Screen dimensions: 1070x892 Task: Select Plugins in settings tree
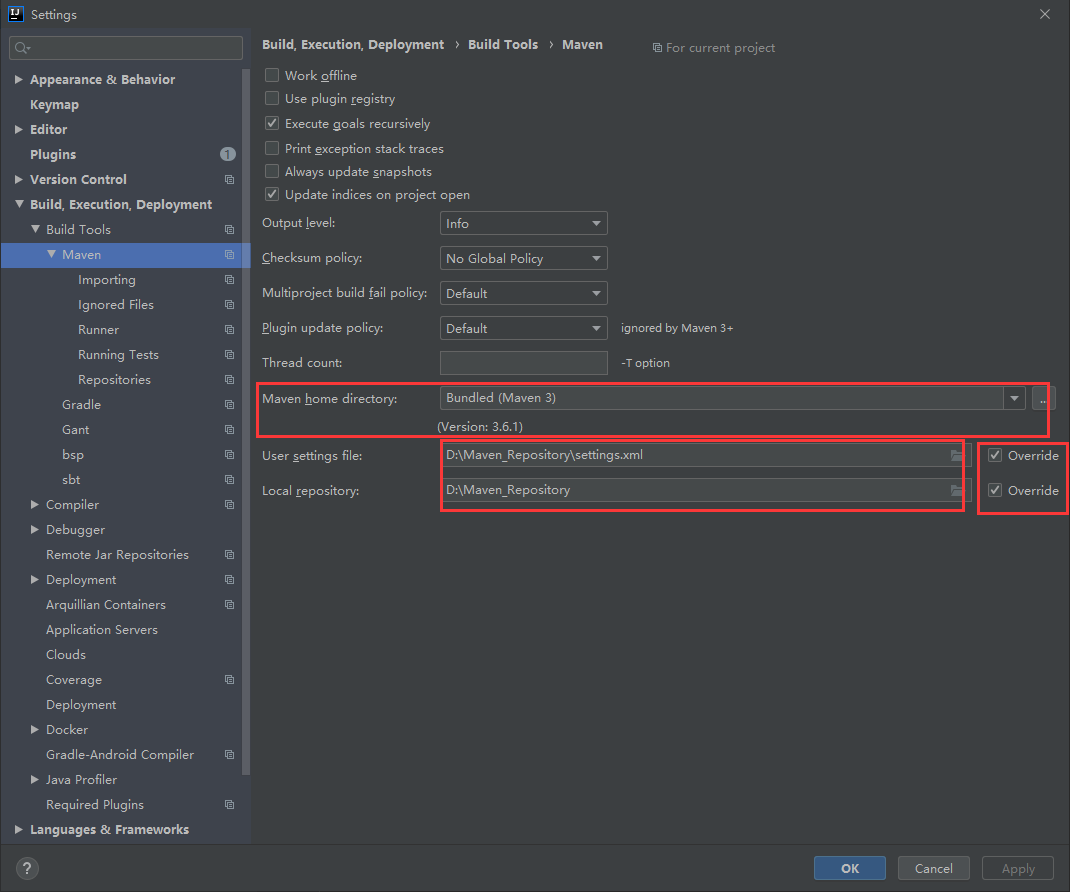[53, 154]
